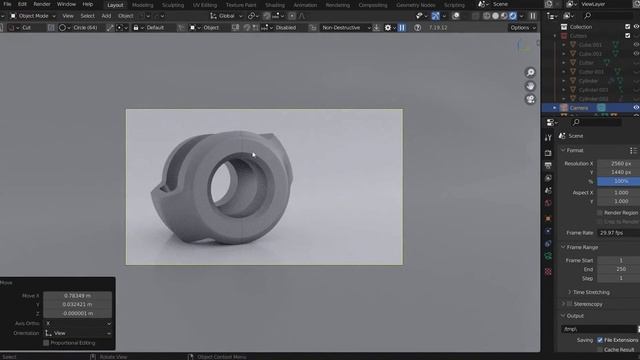Toggle the camera view icon

(x=530, y=99)
